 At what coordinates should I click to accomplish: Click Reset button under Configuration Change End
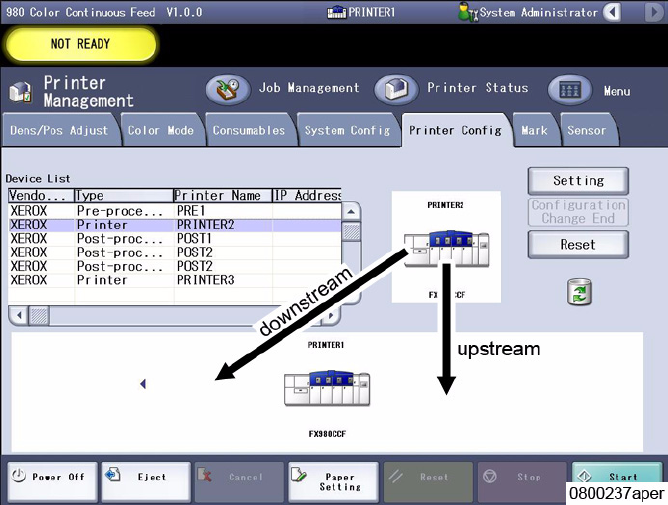tap(578, 244)
